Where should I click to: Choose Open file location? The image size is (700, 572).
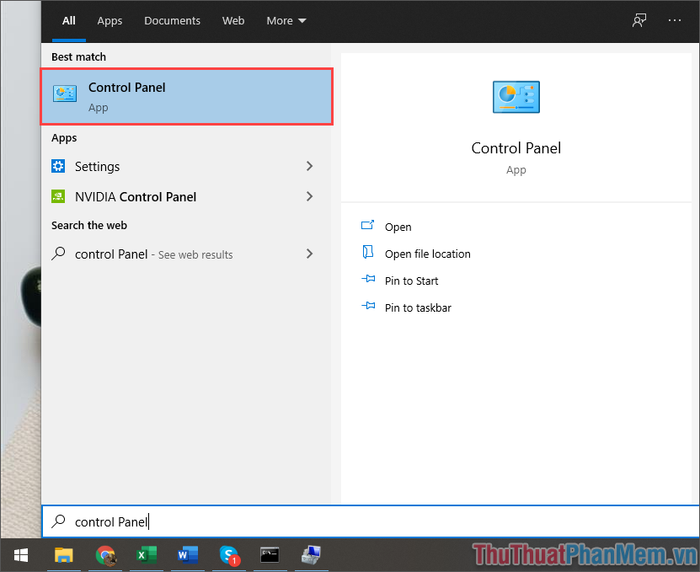click(428, 254)
